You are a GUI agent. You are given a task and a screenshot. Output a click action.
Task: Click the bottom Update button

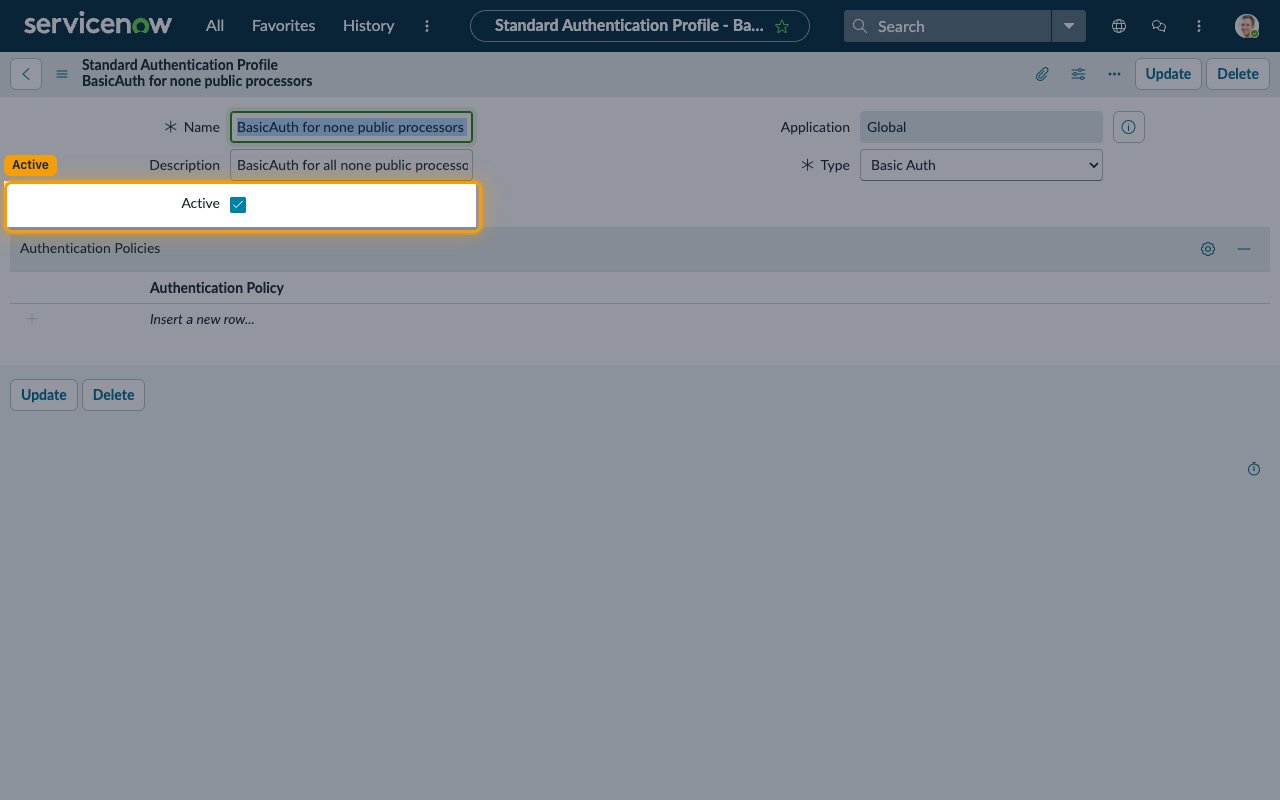click(44, 395)
